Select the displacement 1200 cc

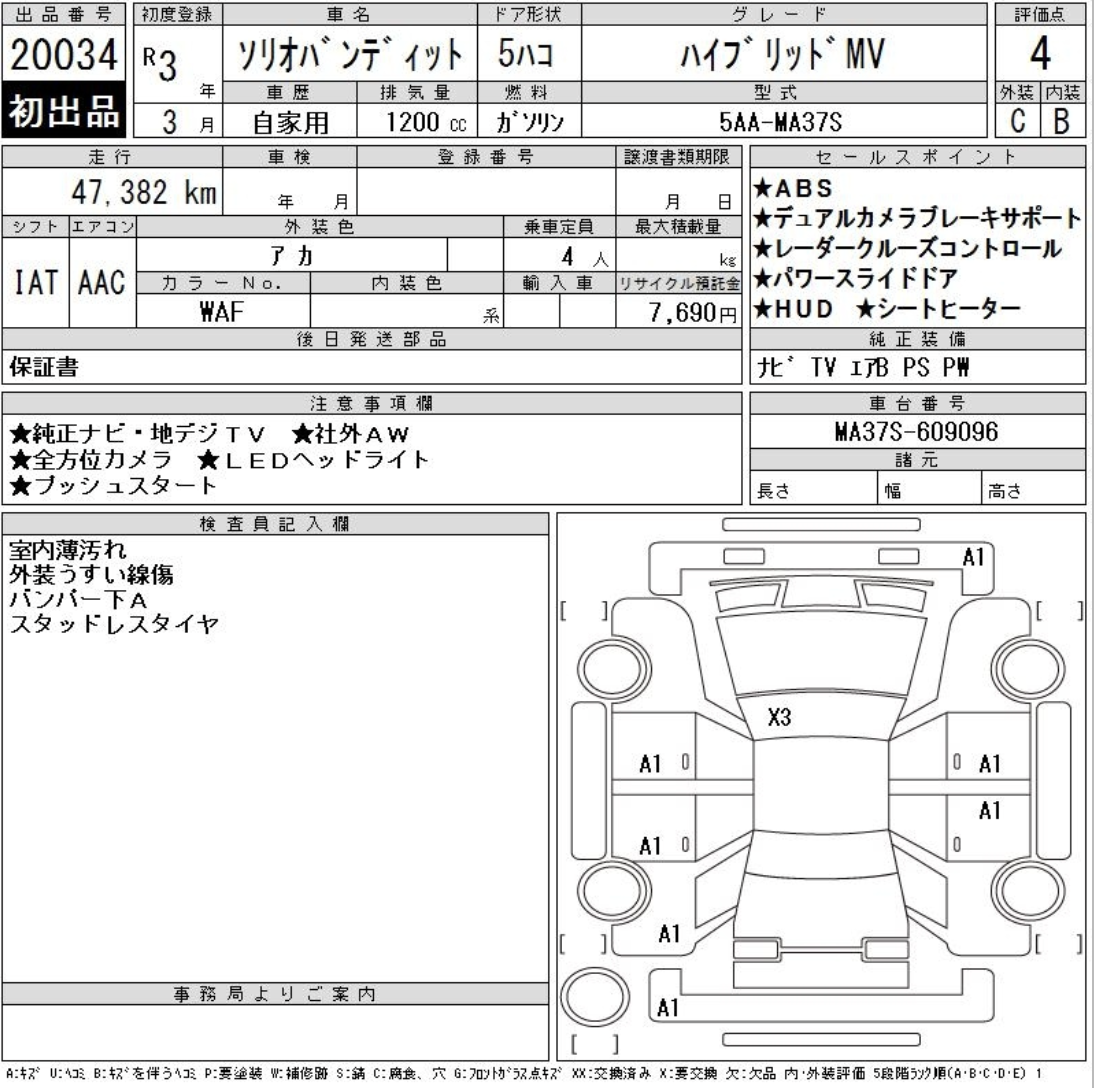tap(426, 122)
